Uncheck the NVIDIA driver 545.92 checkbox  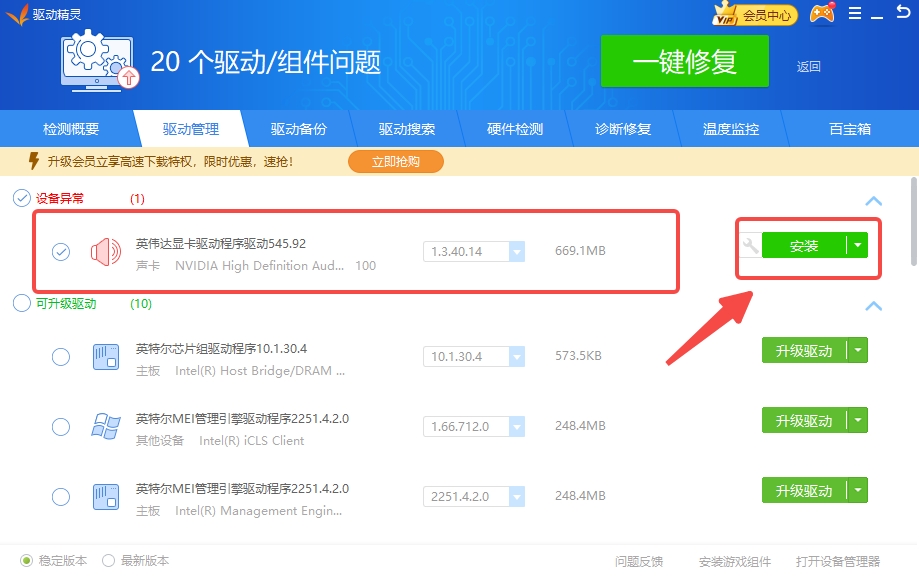[x=61, y=252]
